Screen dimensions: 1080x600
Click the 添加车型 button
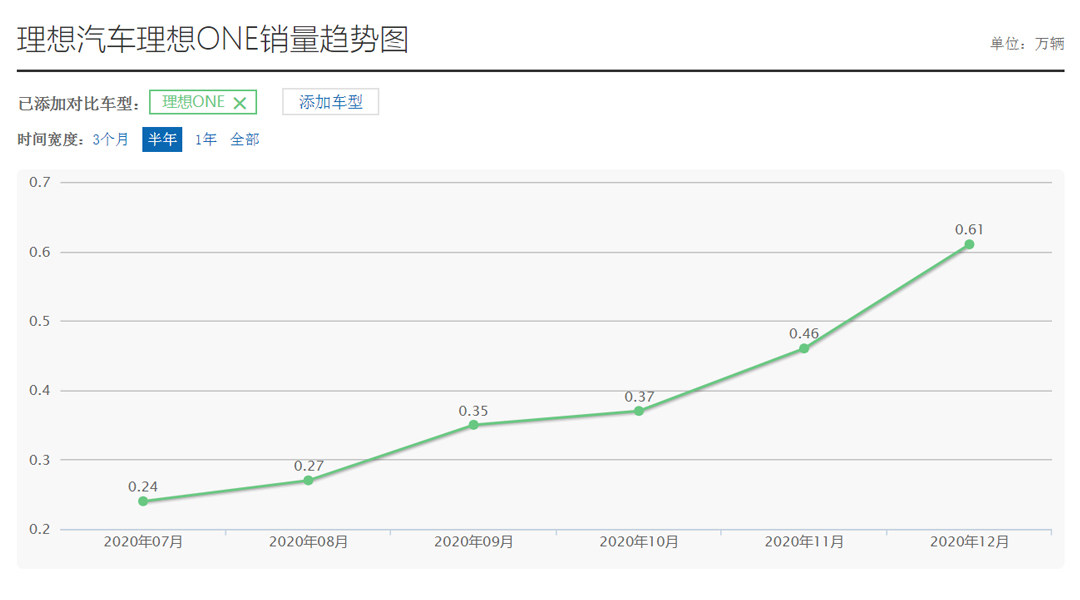click(x=330, y=102)
